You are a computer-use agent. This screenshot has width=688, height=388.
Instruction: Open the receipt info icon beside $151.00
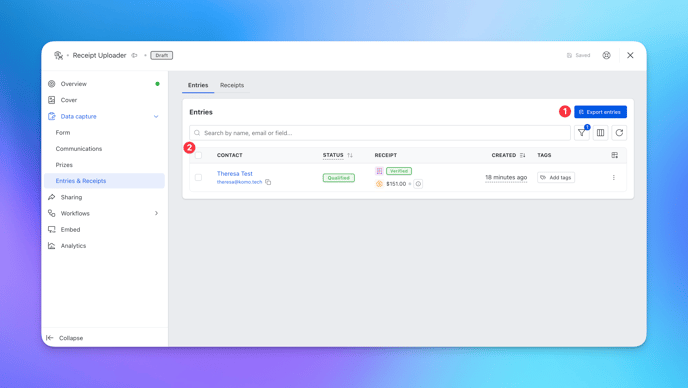pyautogui.click(x=418, y=184)
